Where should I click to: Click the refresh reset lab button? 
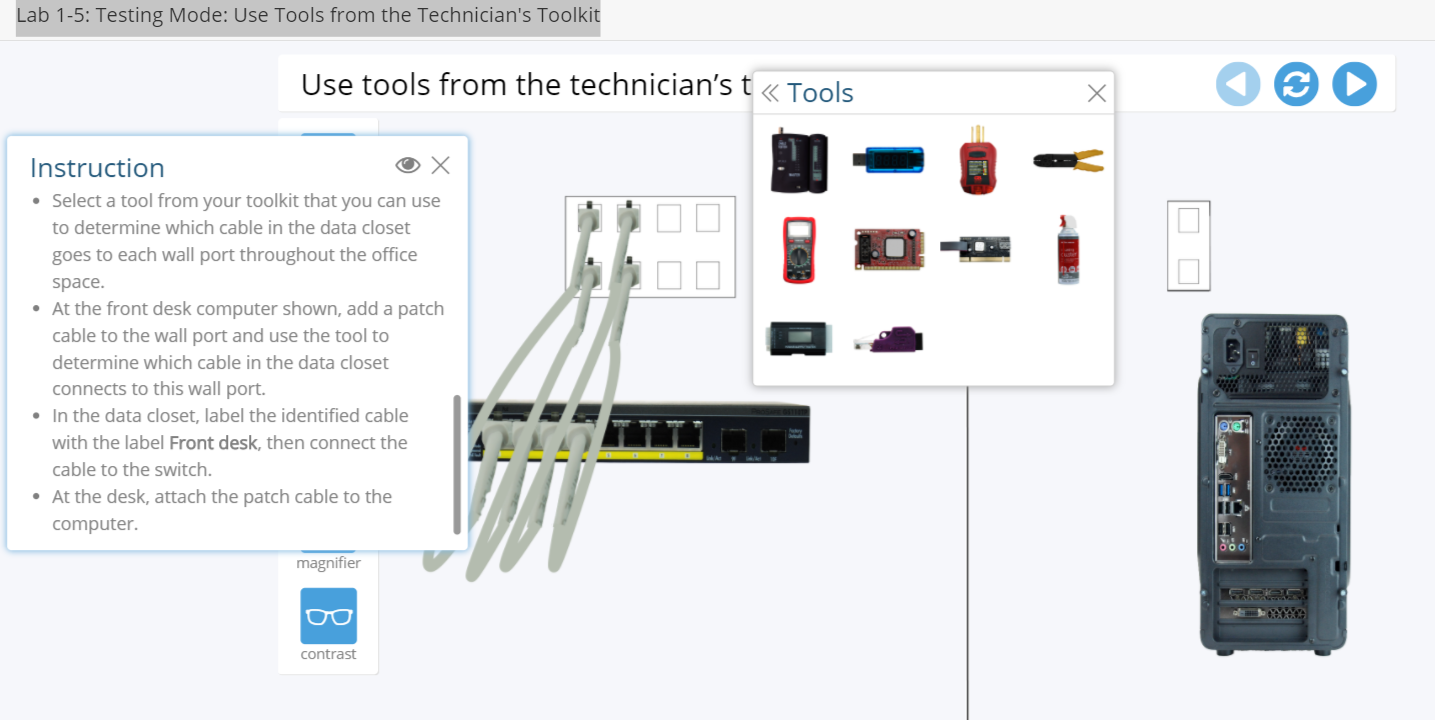coord(1296,84)
